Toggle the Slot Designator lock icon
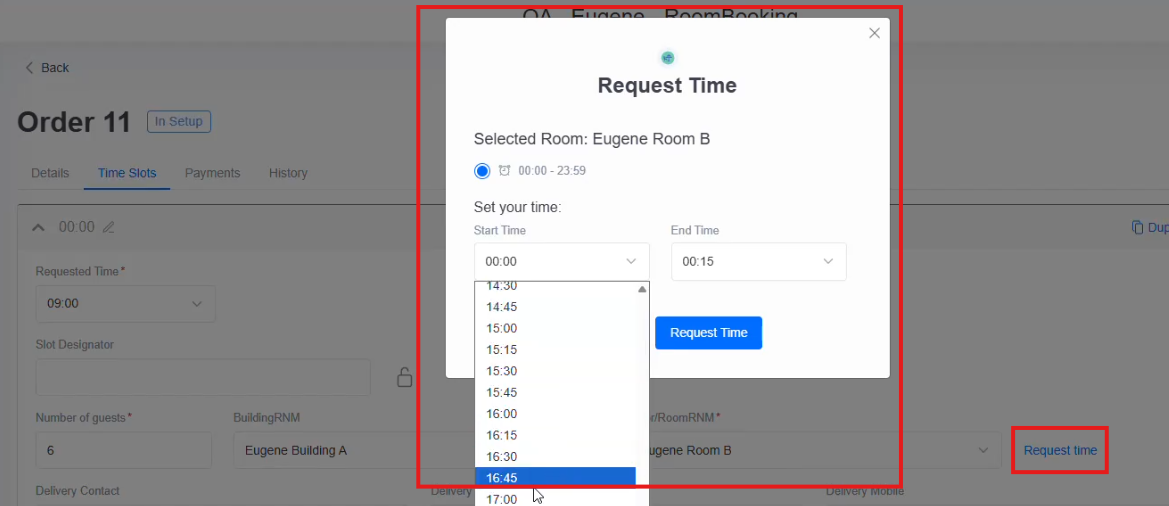 click(404, 377)
